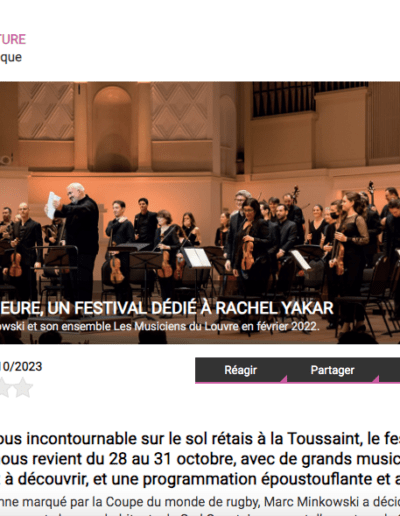
Task: Click the Rachel Yakar festival headline
Action: click(167, 308)
